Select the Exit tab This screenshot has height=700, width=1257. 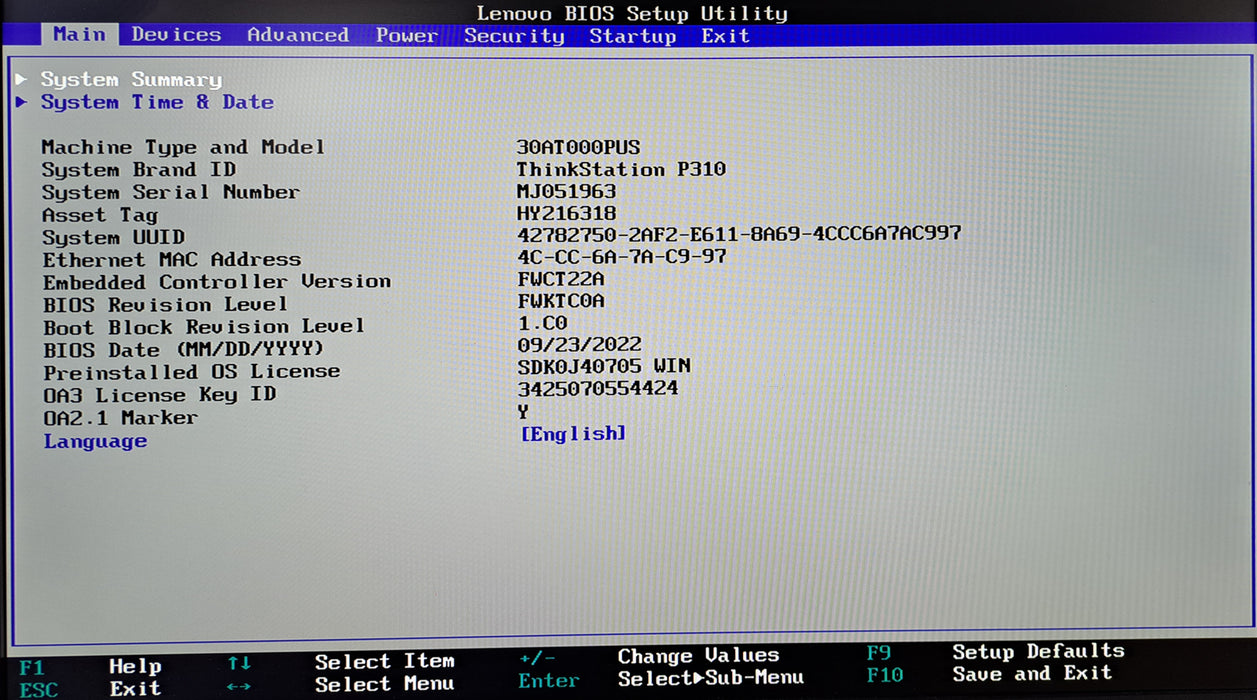tap(725, 36)
